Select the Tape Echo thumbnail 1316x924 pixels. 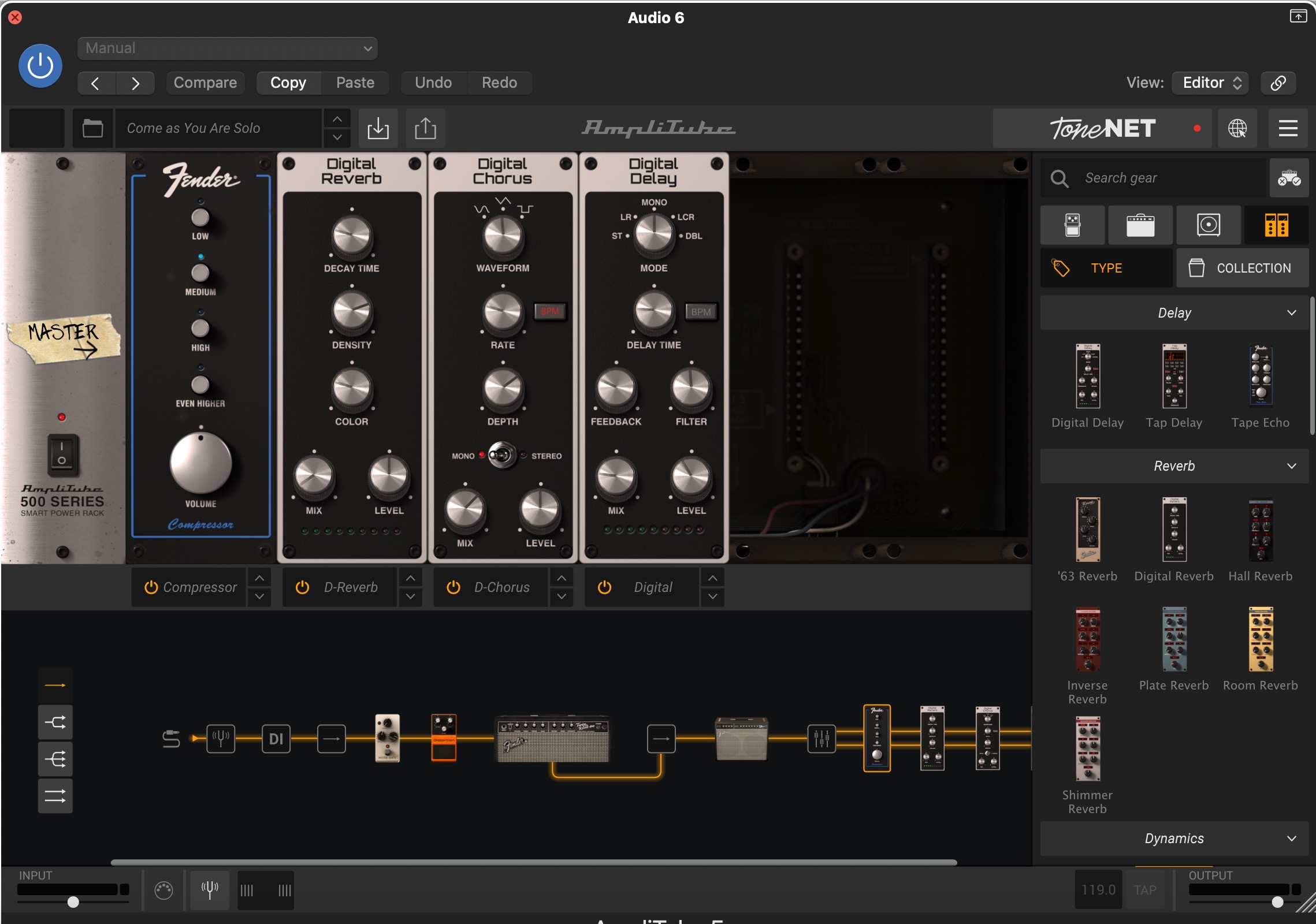tap(1261, 377)
